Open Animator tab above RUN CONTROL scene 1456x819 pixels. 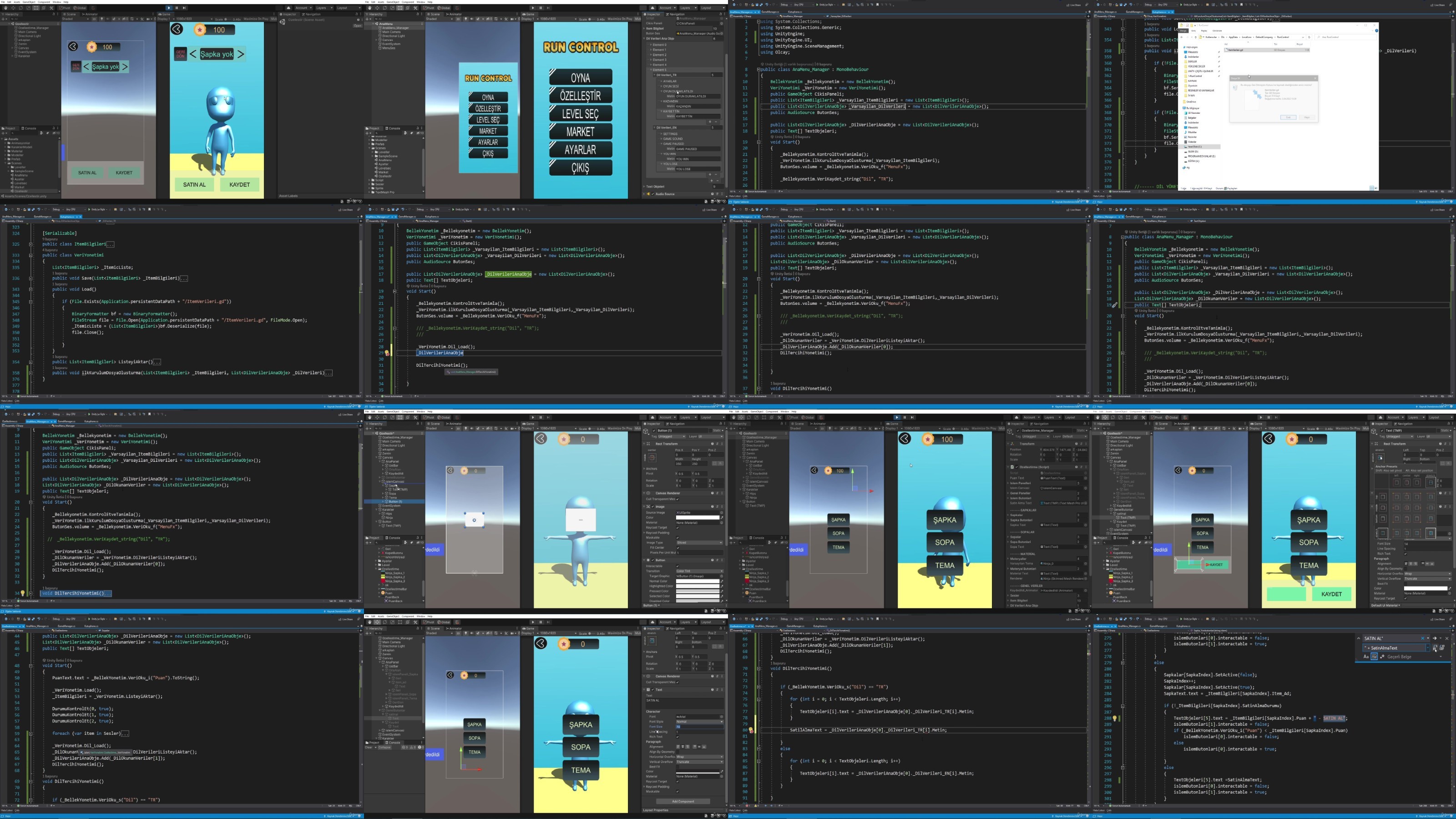pos(454,14)
